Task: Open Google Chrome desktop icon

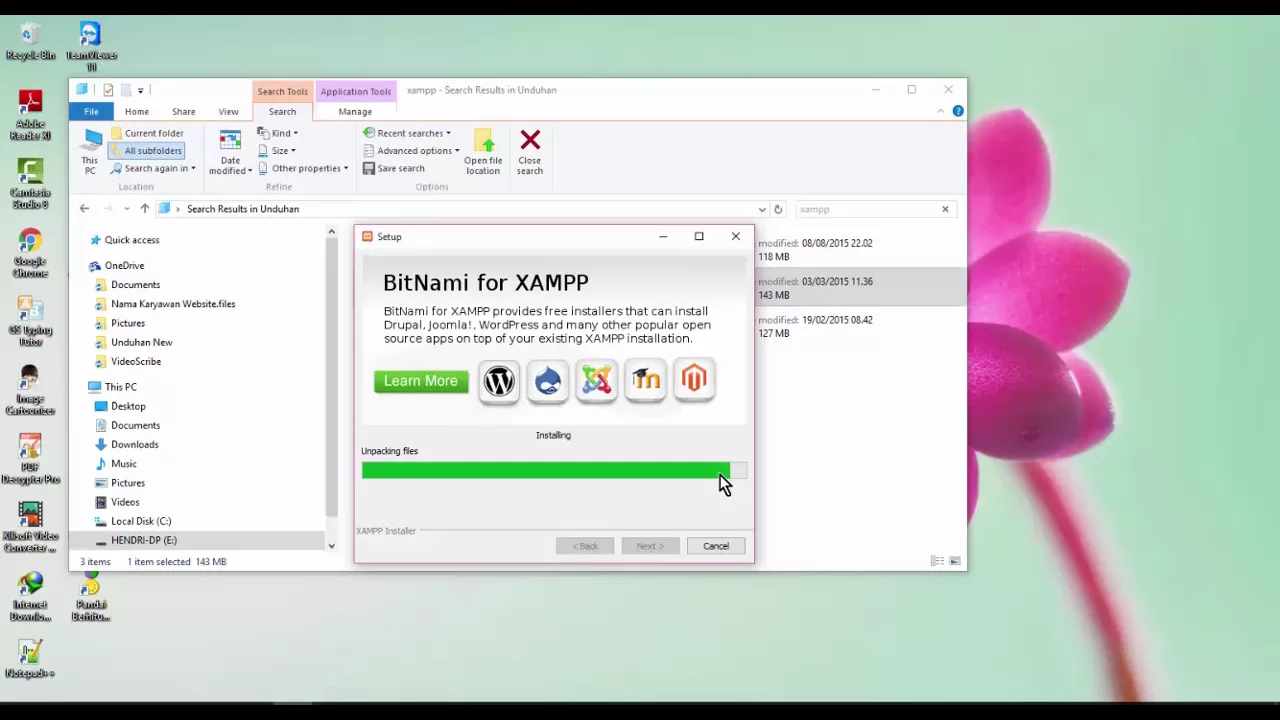Action: click(x=30, y=254)
